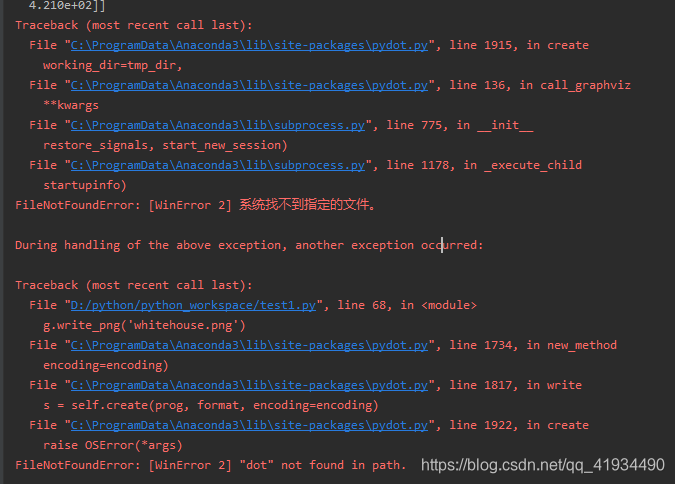This screenshot has height=484, width=675.
Task: Open pydot.py link at line 1922 in create
Action: tap(249, 425)
